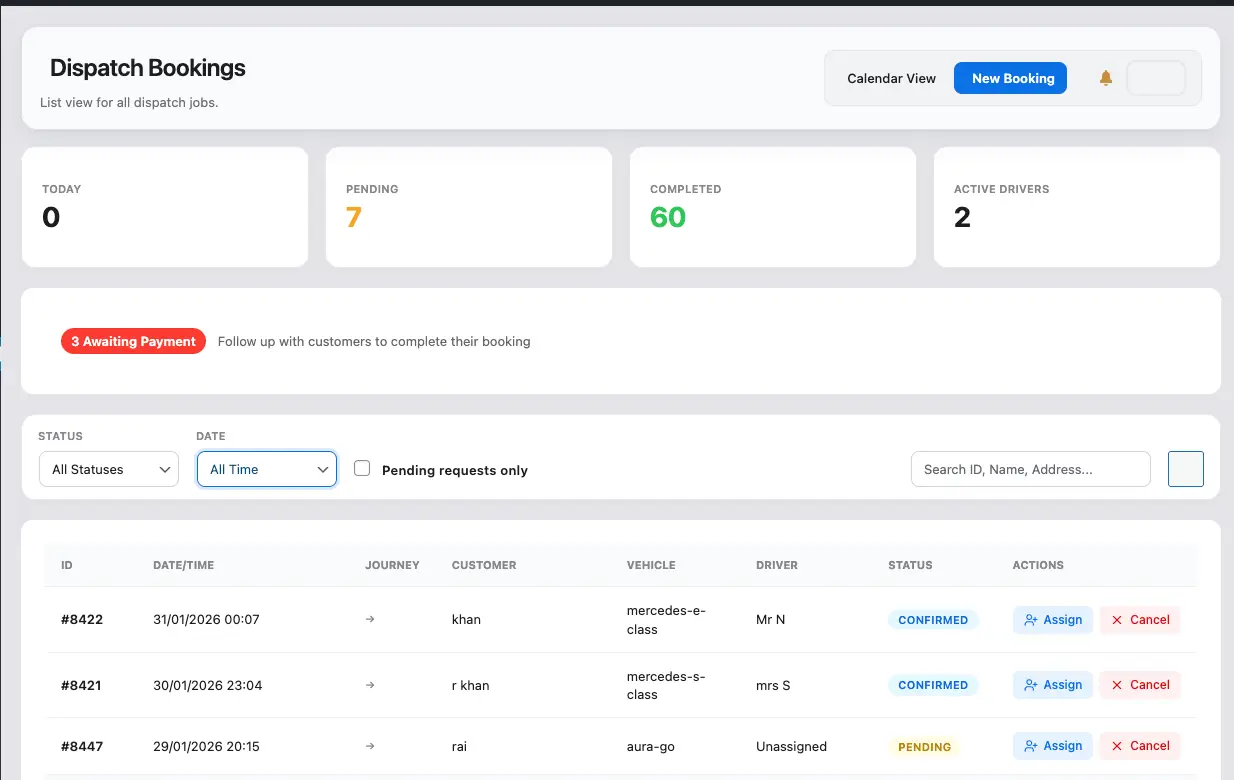Image resolution: width=1234 pixels, height=780 pixels.
Task: Switch to Calendar View
Action: 891,78
